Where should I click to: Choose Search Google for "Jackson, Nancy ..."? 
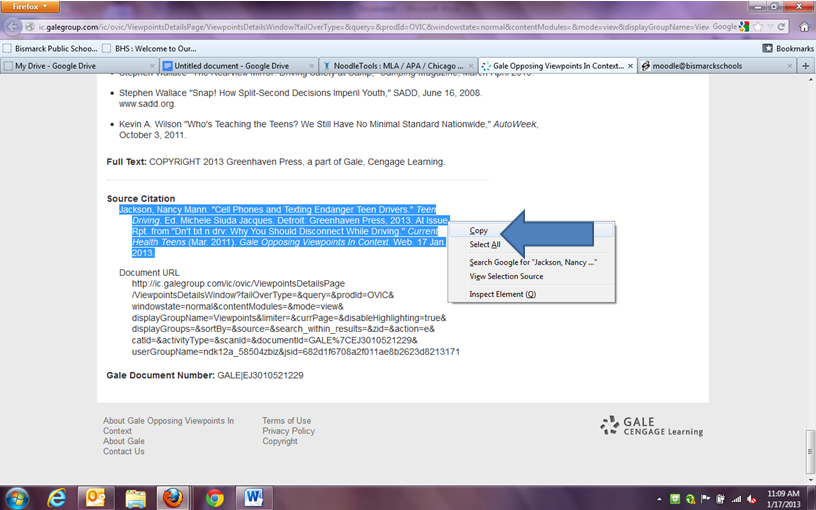pos(531,262)
